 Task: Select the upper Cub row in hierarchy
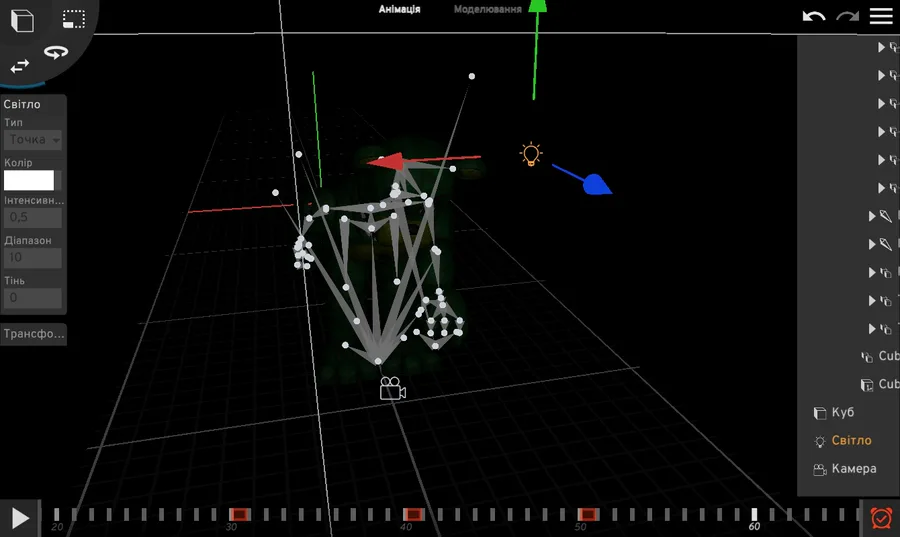[879, 356]
